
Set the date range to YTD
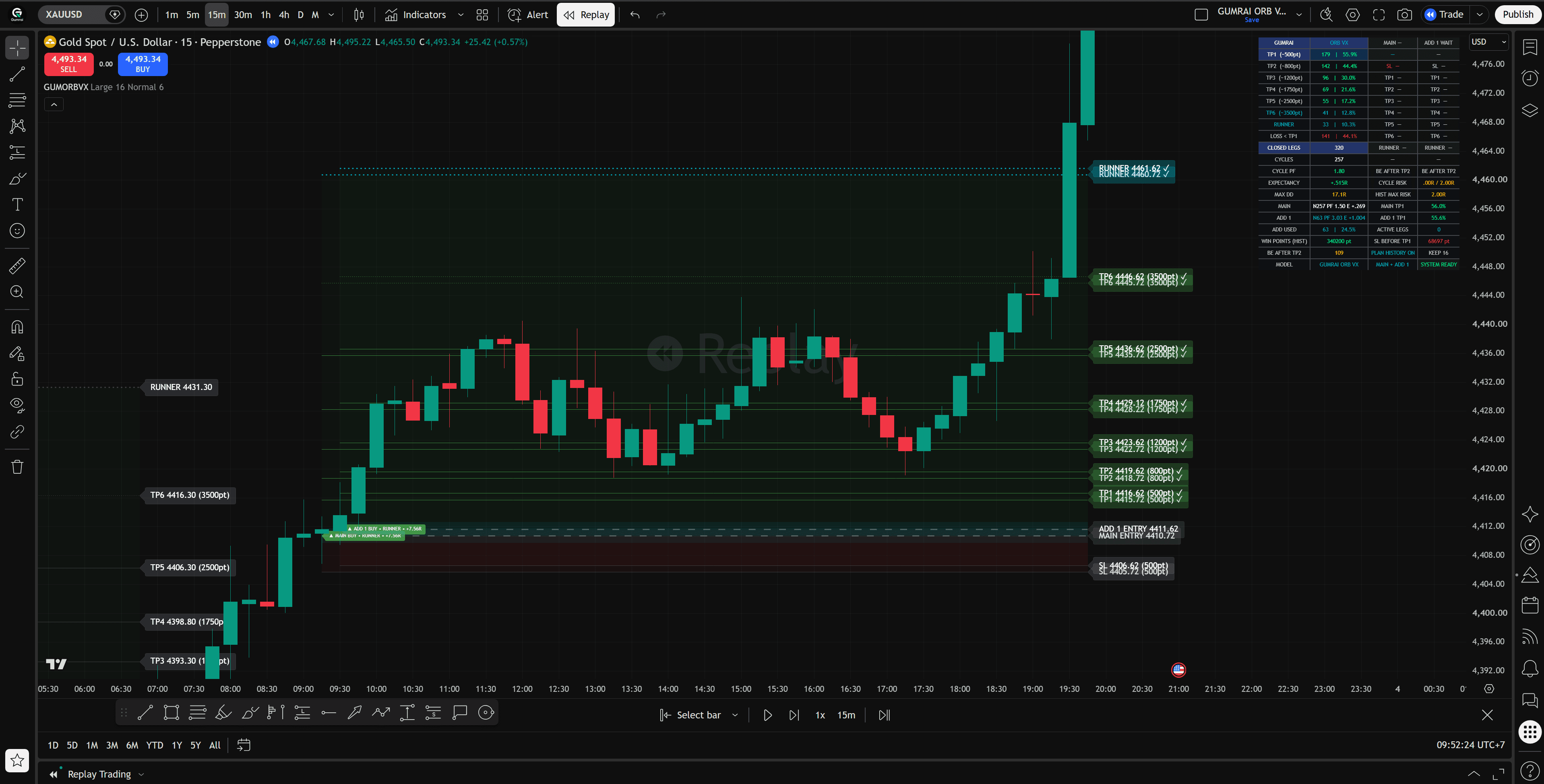pos(155,745)
